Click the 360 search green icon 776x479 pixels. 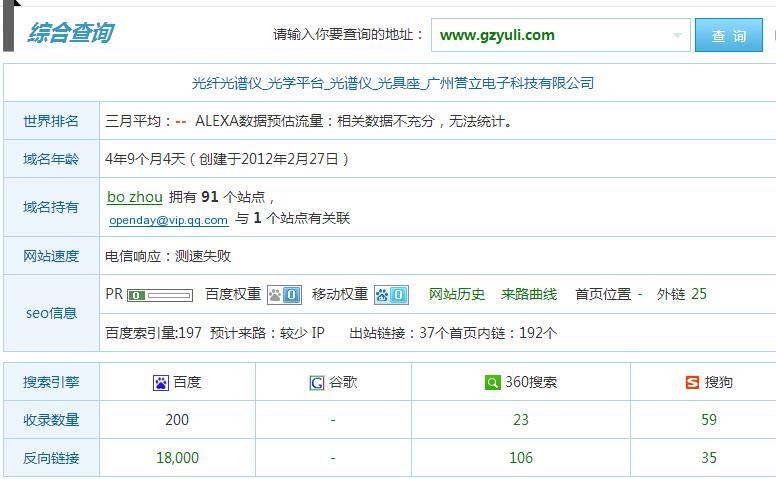(x=492, y=382)
